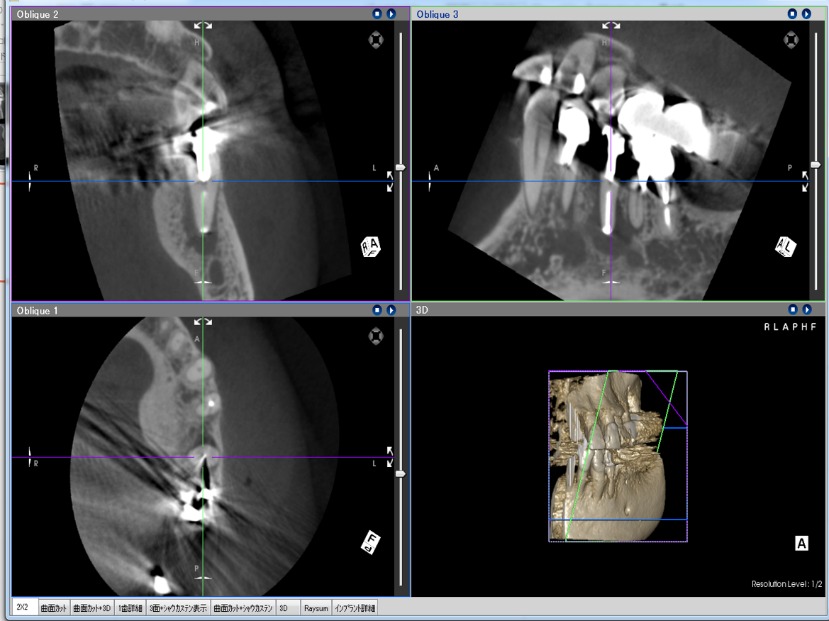Click the lifebuoy reset icon in Oblique 2
The height and width of the screenshot is (621, 829).
(x=376, y=42)
